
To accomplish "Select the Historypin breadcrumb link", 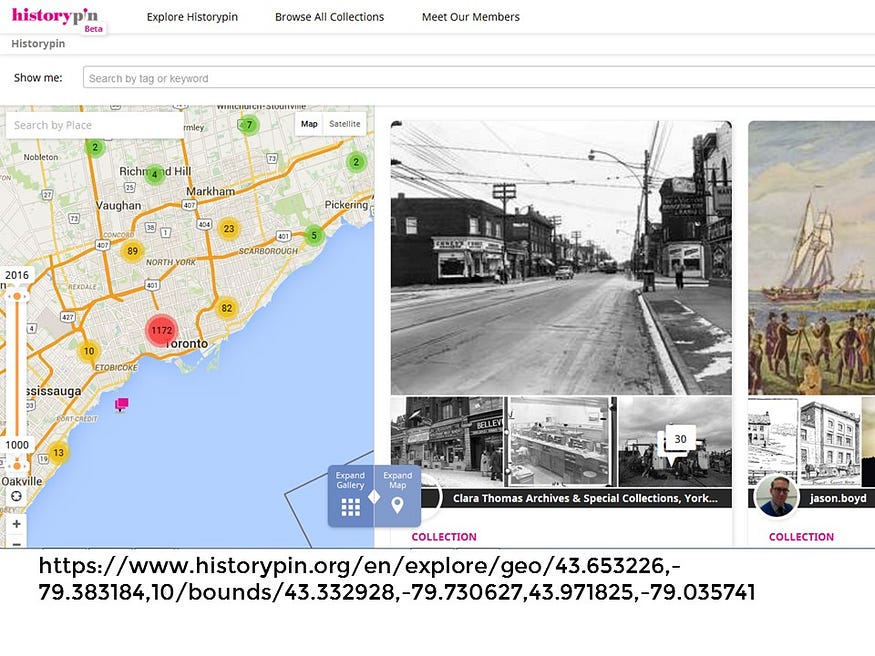I will pos(38,44).
